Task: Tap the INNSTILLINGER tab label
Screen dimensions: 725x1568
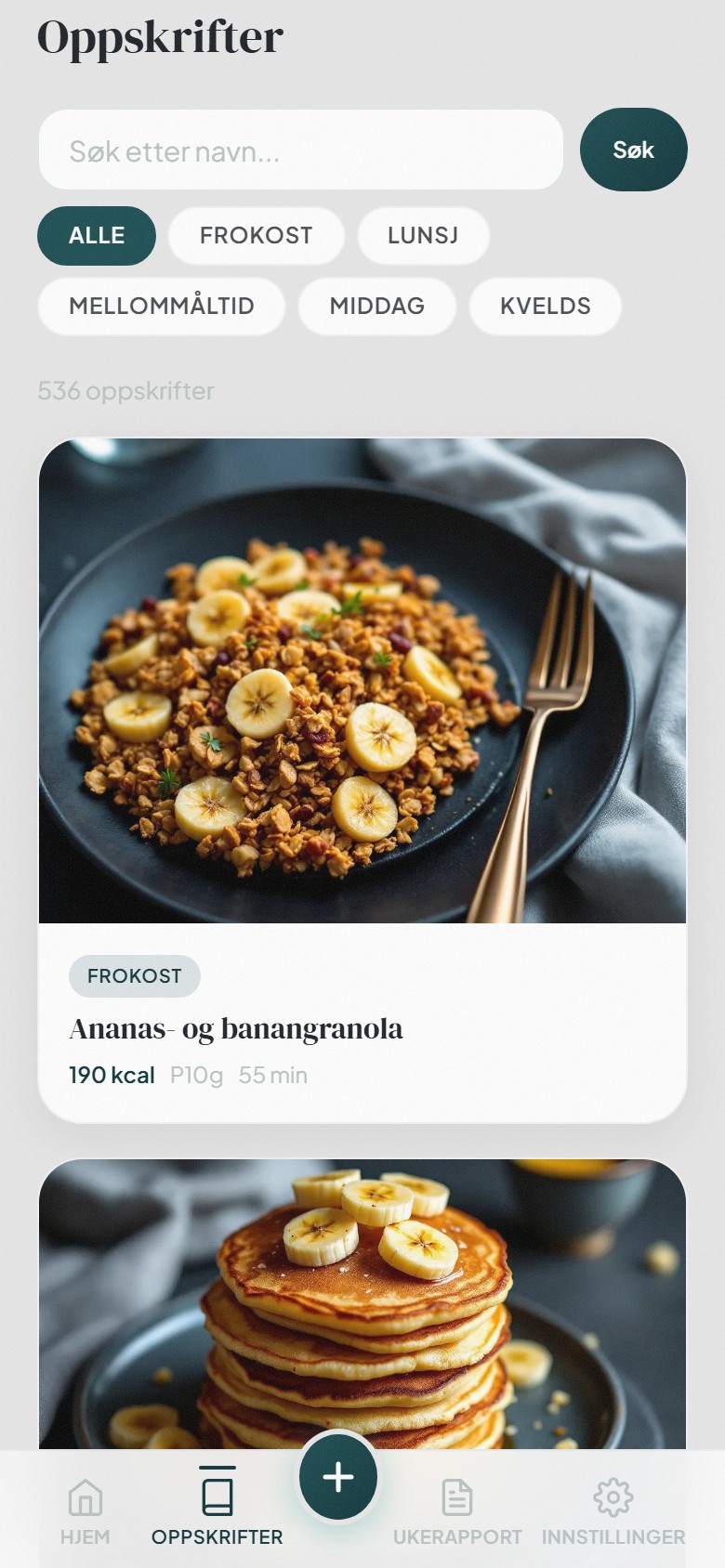Action: pos(613,1537)
